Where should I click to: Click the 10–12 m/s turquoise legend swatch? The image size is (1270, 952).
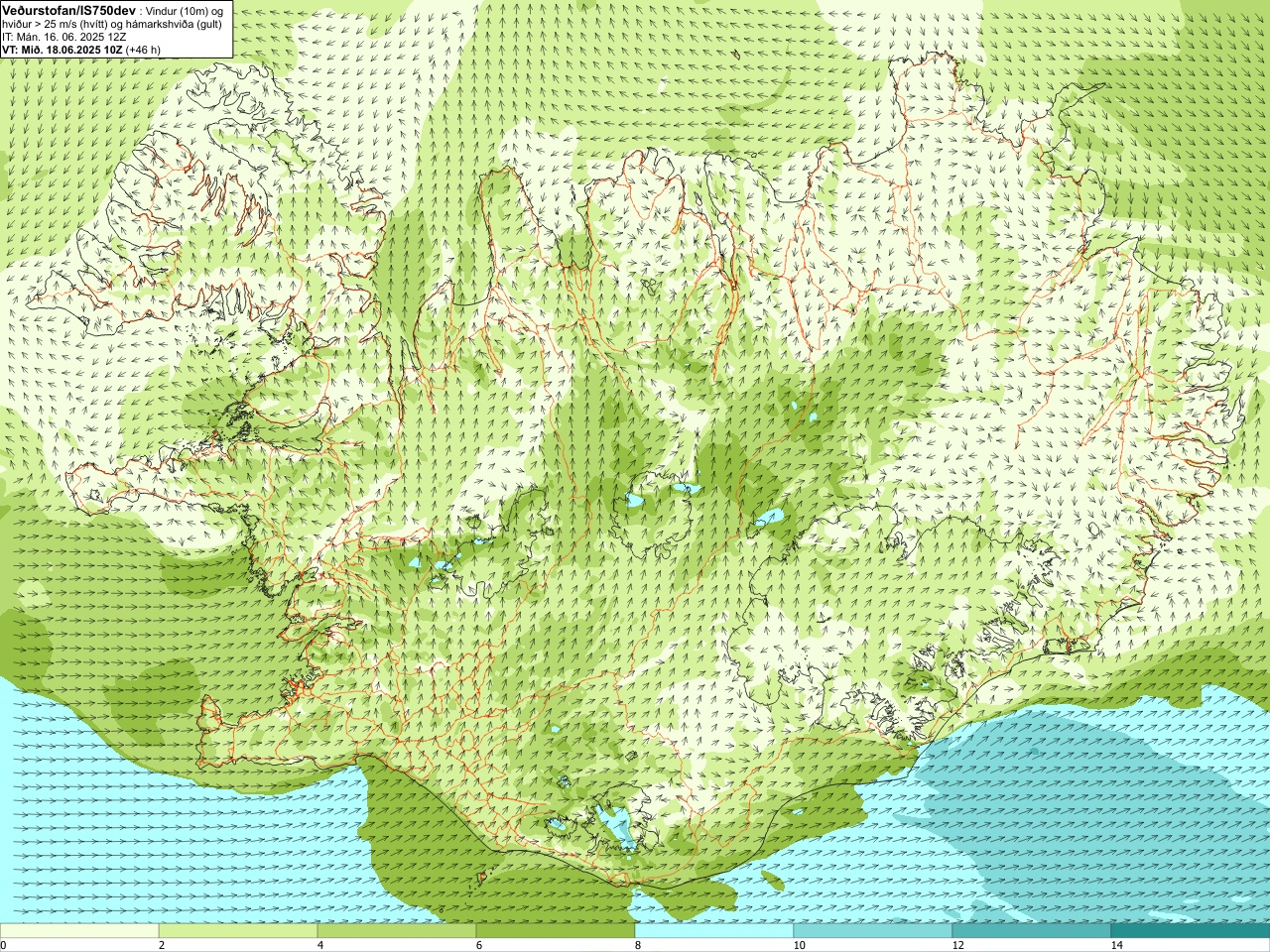(x=873, y=931)
